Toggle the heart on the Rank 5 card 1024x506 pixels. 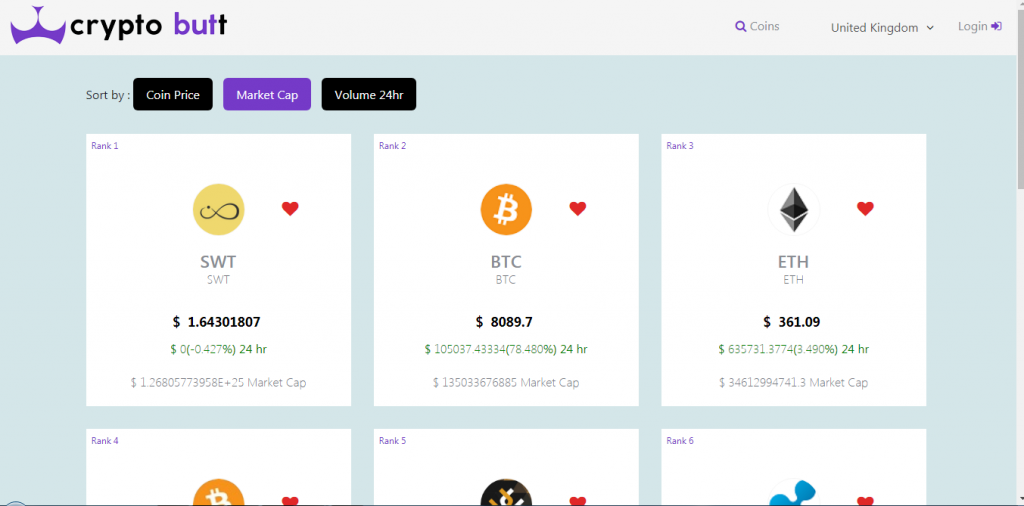577,501
